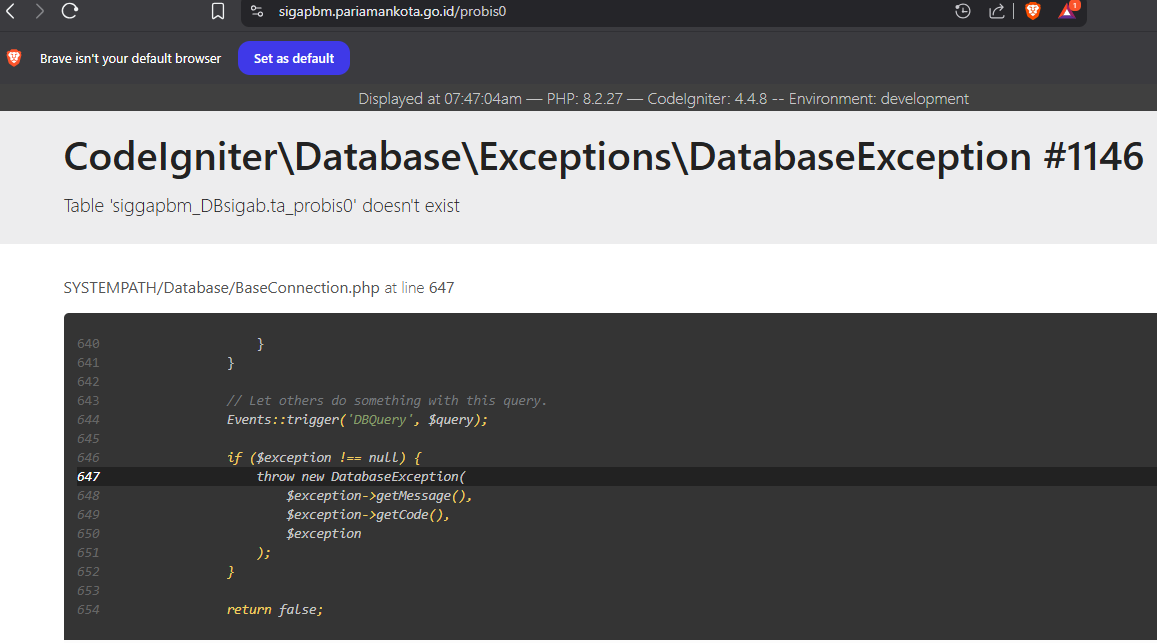The width and height of the screenshot is (1157, 643).
Task: Click the "return false;" code line
Action: [x=274, y=610]
